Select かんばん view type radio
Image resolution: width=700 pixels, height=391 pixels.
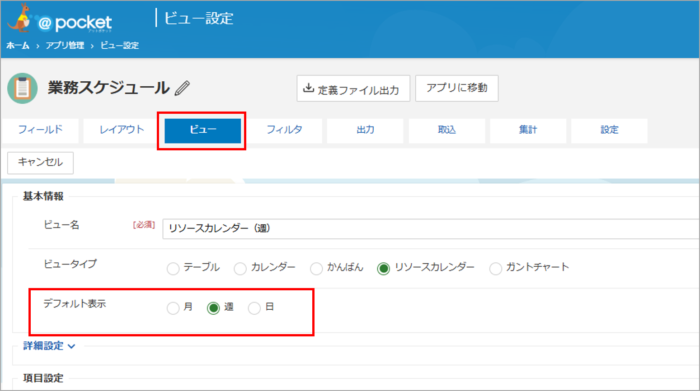pos(316,269)
